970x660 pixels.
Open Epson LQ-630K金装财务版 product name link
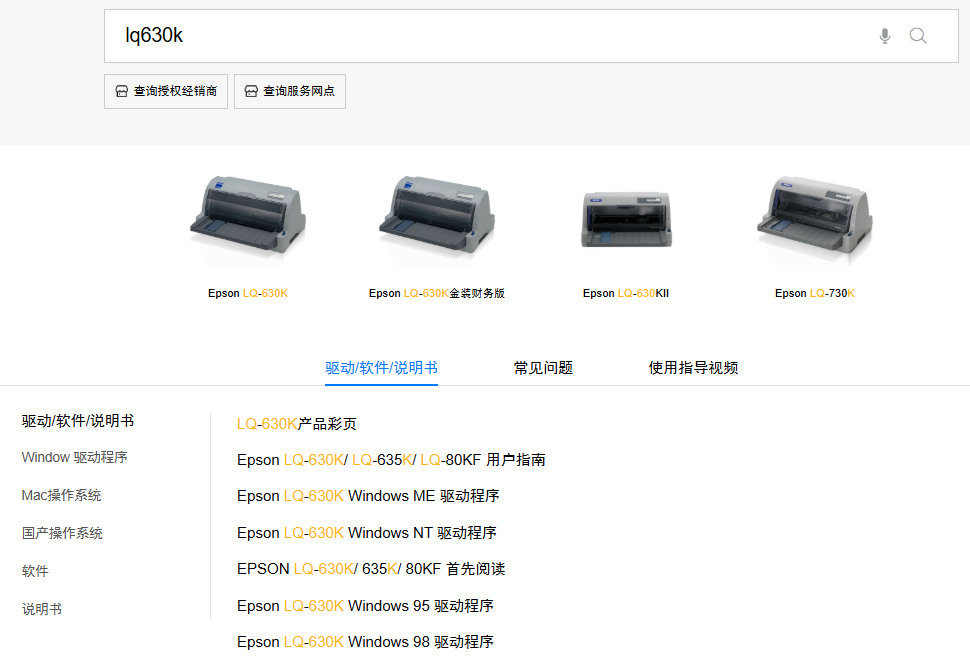tap(437, 293)
